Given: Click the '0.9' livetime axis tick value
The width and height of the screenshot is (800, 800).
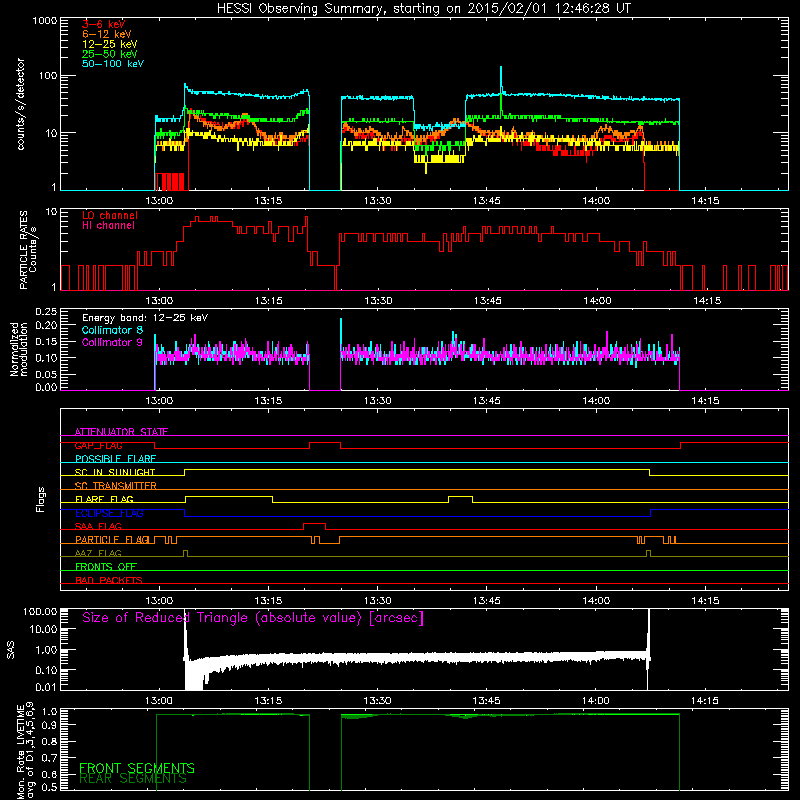Looking at the screenshot, I should 50,724.
